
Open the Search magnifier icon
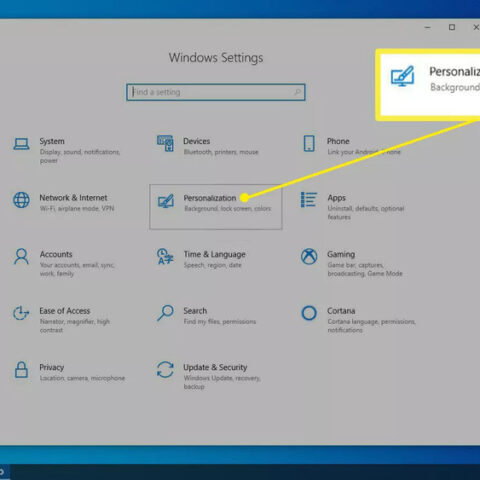pos(165,313)
